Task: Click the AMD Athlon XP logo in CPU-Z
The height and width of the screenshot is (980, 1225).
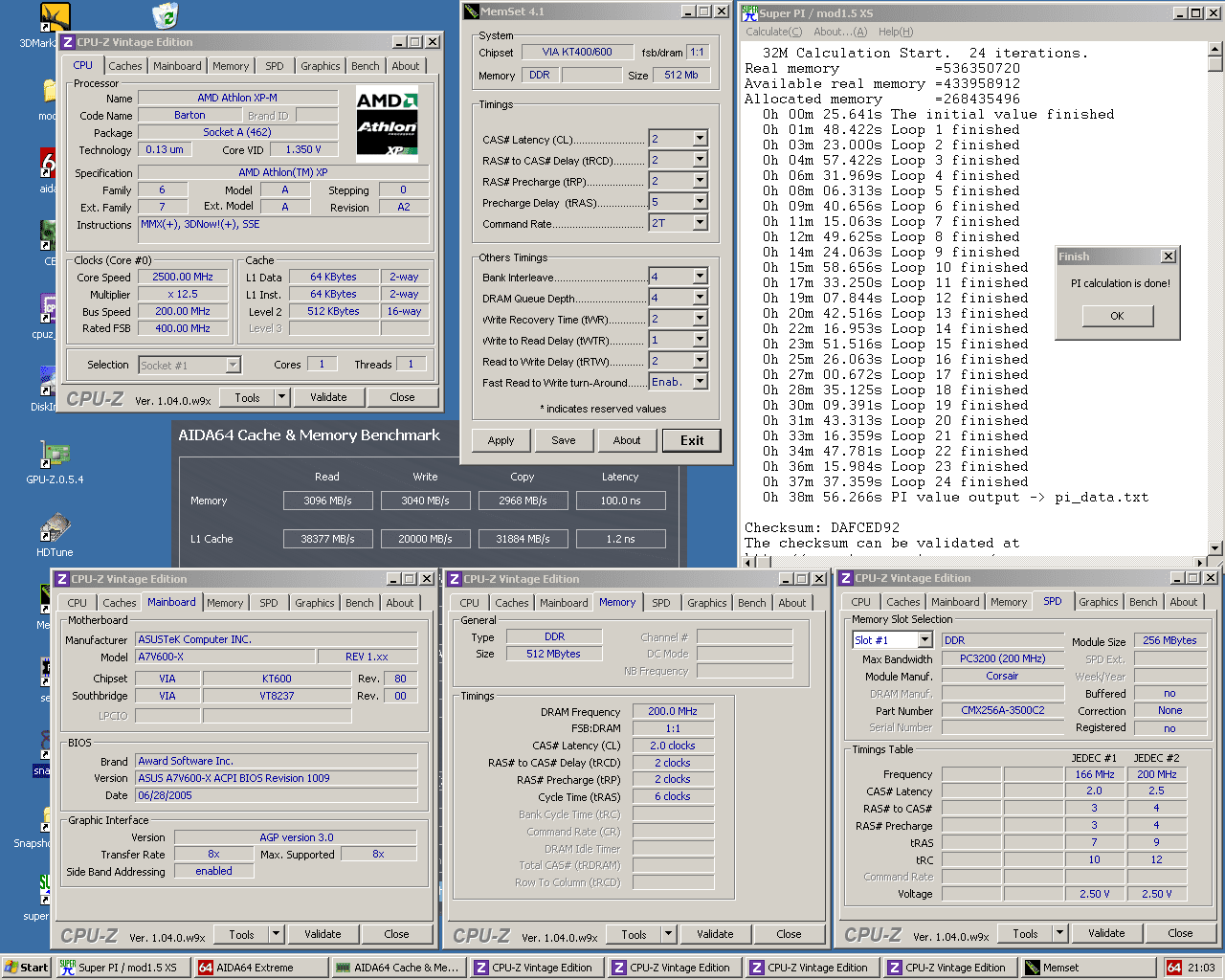Action: pyautogui.click(x=389, y=124)
